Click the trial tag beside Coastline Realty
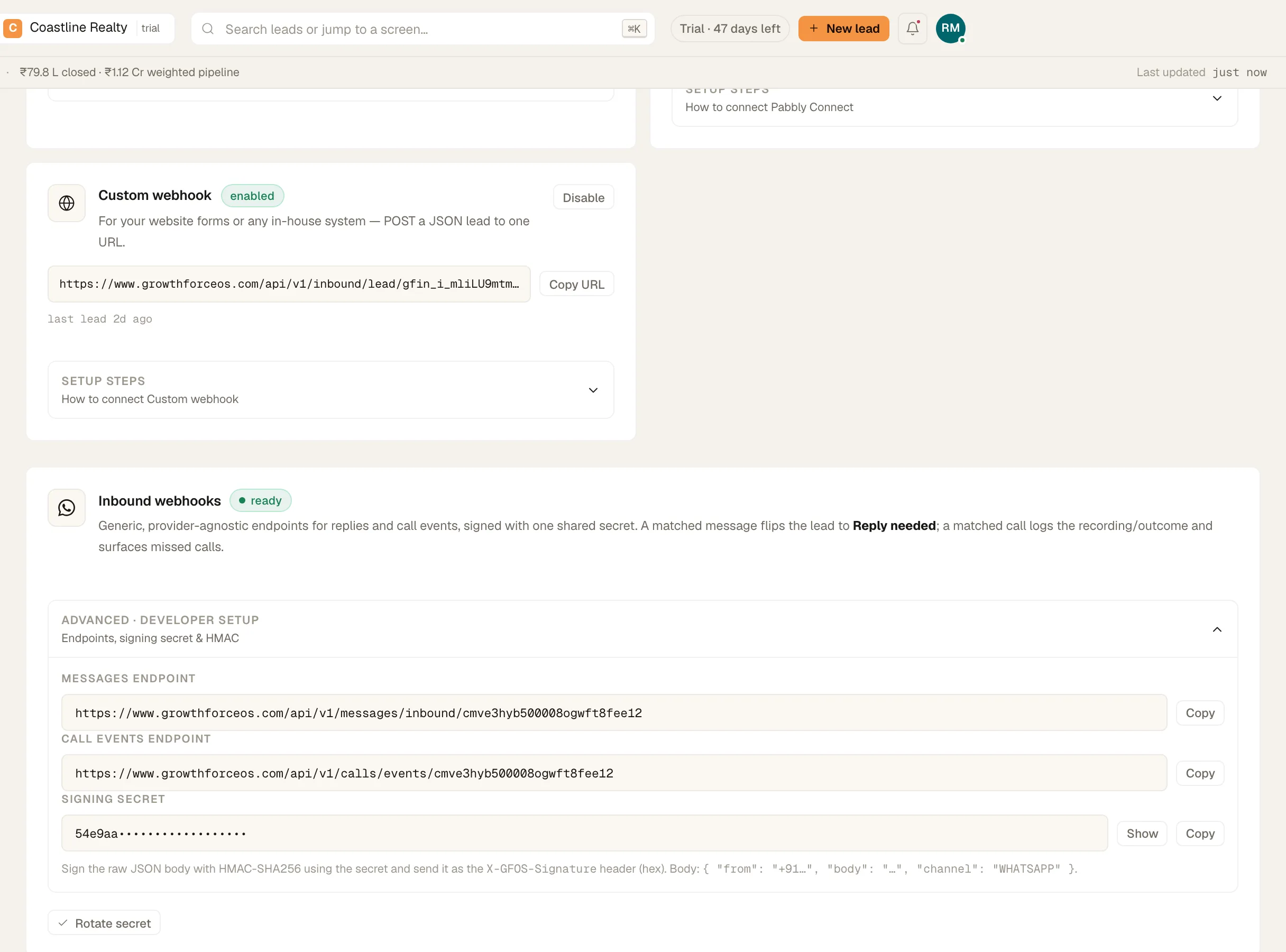This screenshot has width=1286, height=952. 150,28
